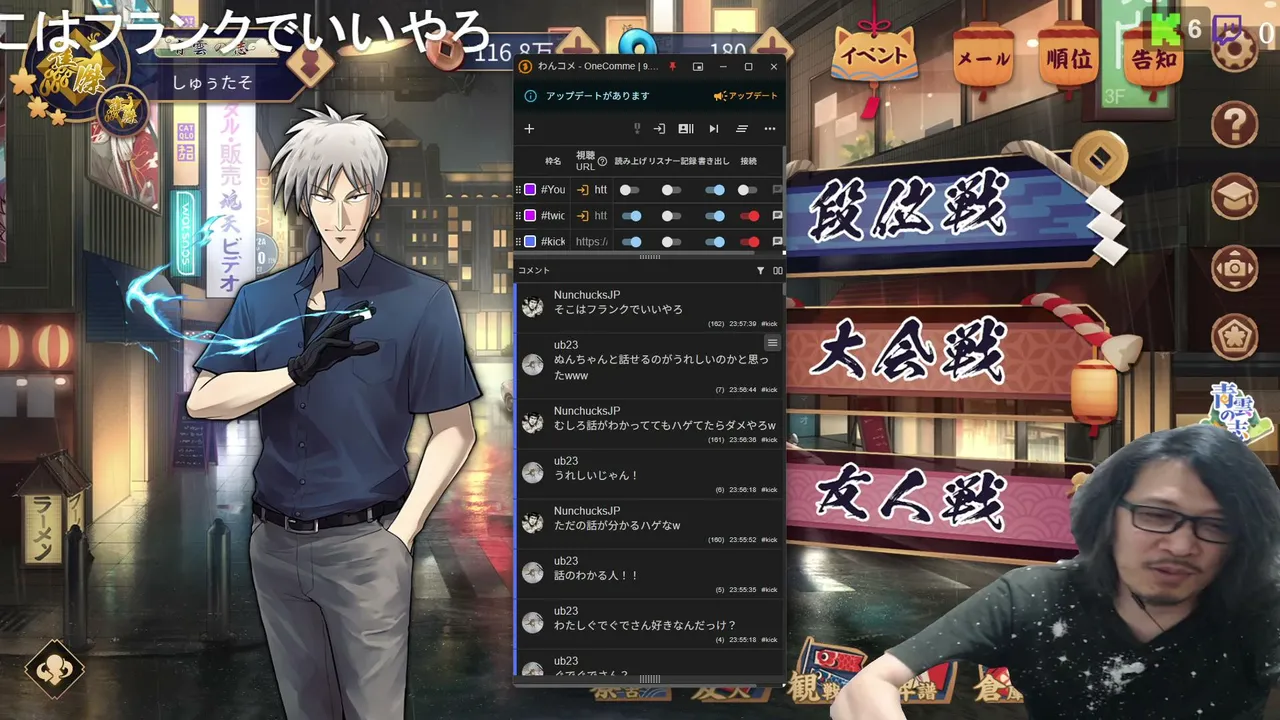1280x720 pixels.
Task: Toggle 読み上げ for the #twic row
Action: pyautogui.click(x=631, y=215)
